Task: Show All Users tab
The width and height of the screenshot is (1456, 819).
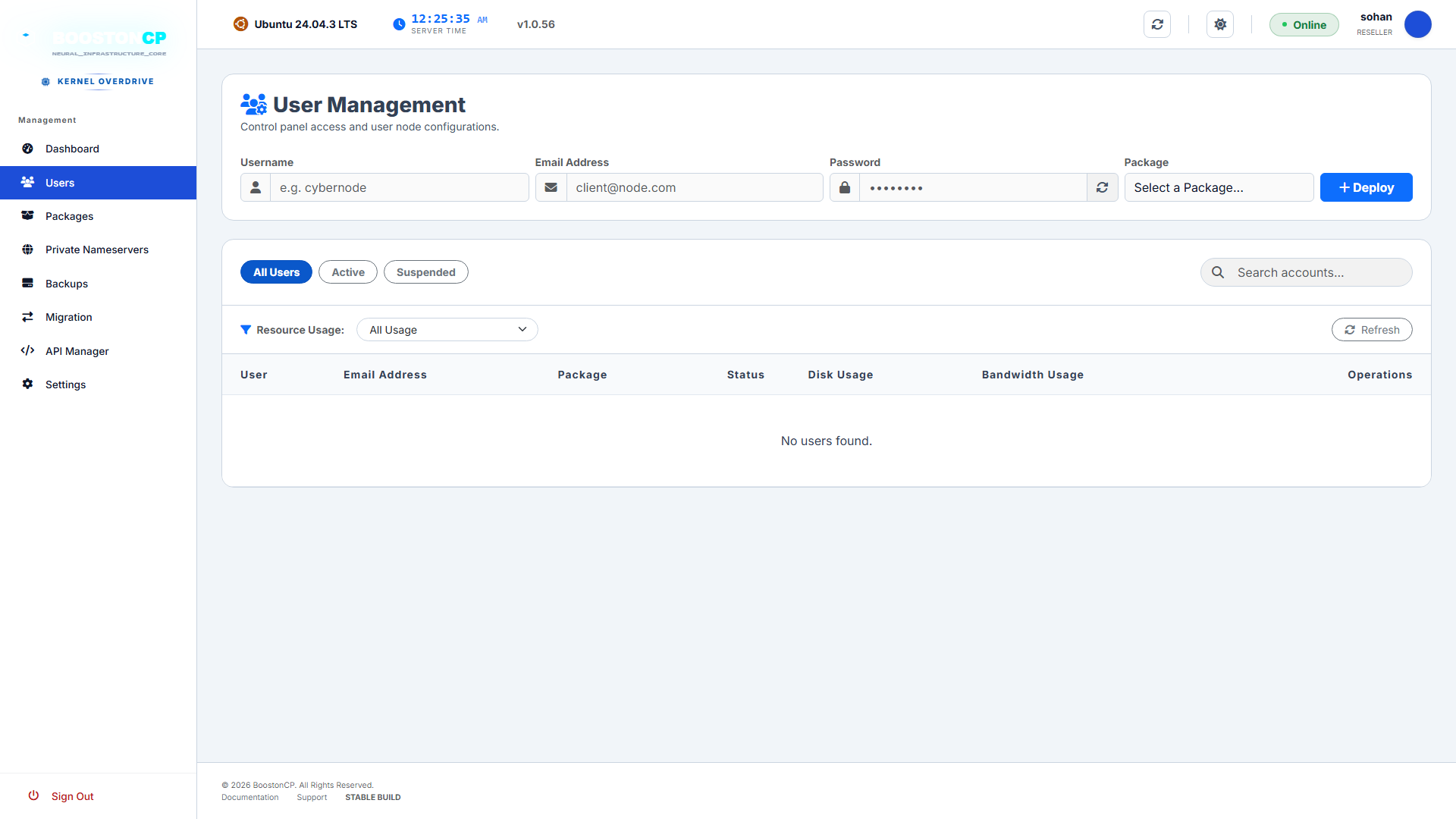Action: tap(276, 272)
